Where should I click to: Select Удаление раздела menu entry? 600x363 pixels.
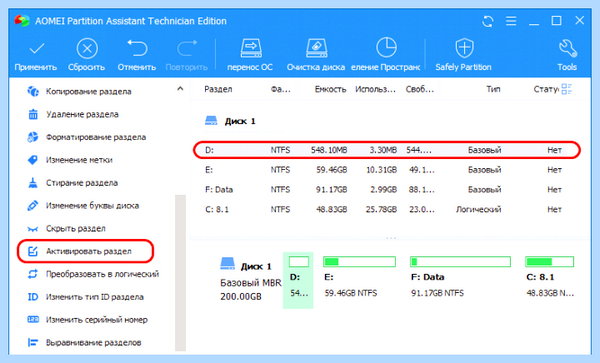click(82, 114)
